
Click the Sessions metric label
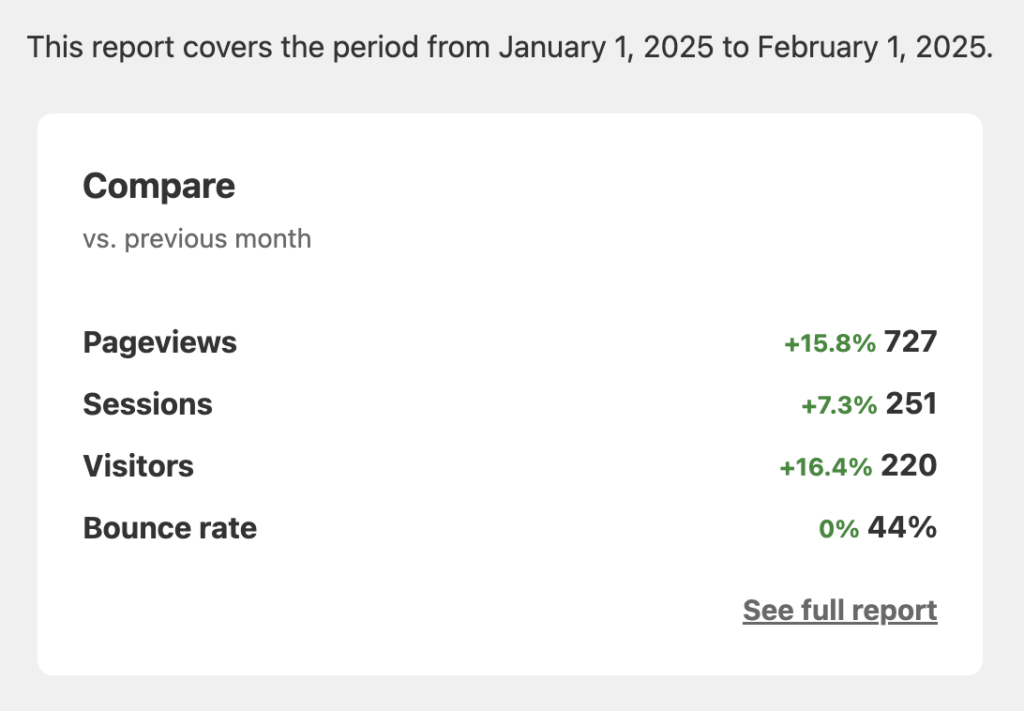pyautogui.click(x=148, y=404)
